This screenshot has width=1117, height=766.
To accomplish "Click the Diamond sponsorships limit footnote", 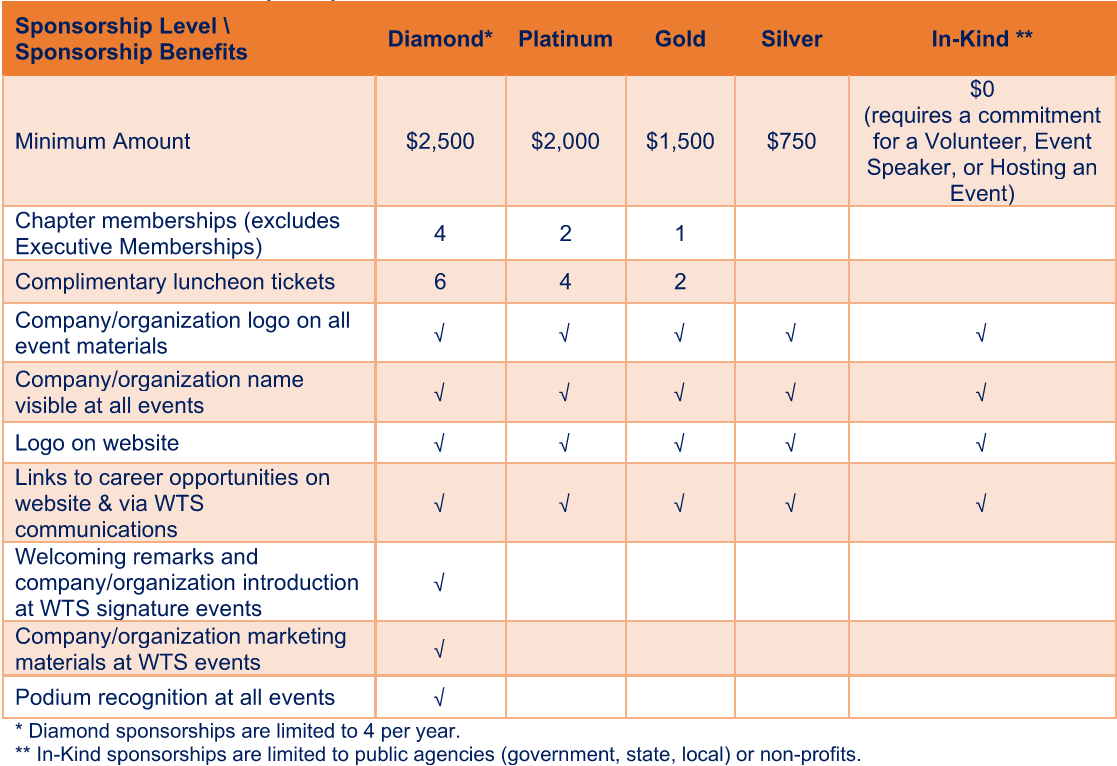I will click(x=238, y=731).
